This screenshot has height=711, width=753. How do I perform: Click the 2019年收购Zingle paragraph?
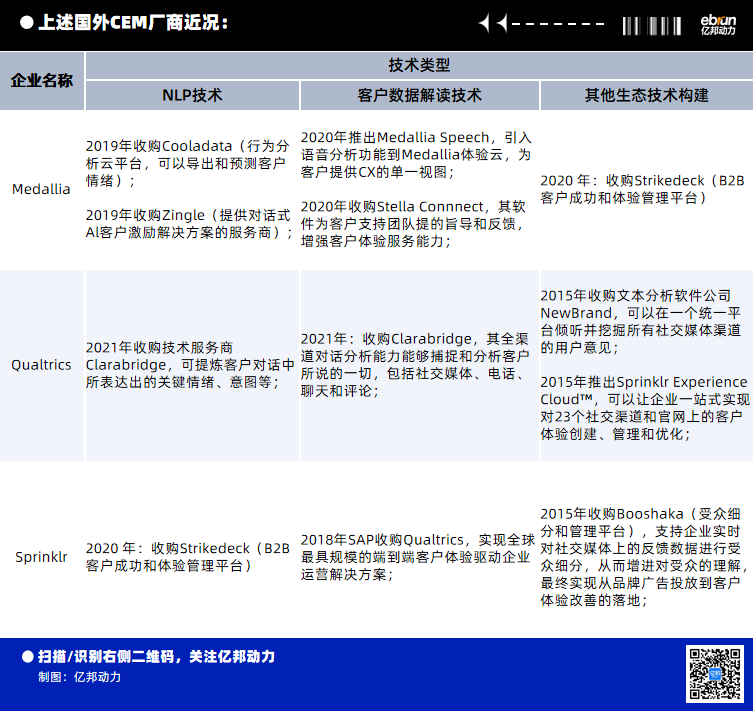pyautogui.click(x=190, y=224)
